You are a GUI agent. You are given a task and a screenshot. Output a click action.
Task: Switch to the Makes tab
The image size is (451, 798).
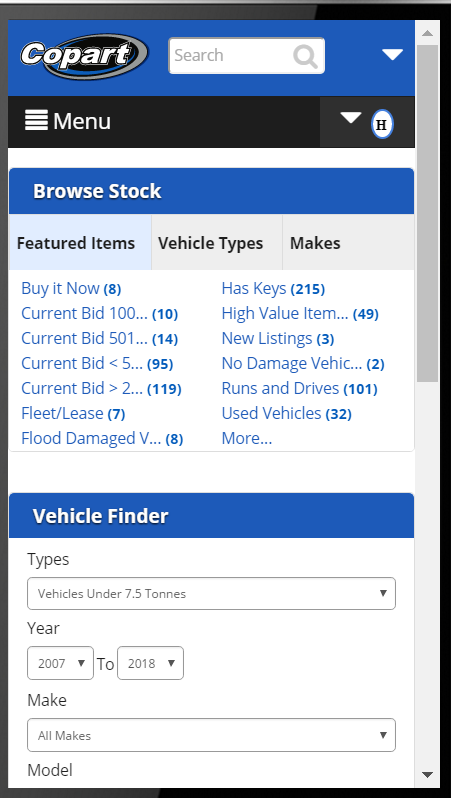coord(348,243)
